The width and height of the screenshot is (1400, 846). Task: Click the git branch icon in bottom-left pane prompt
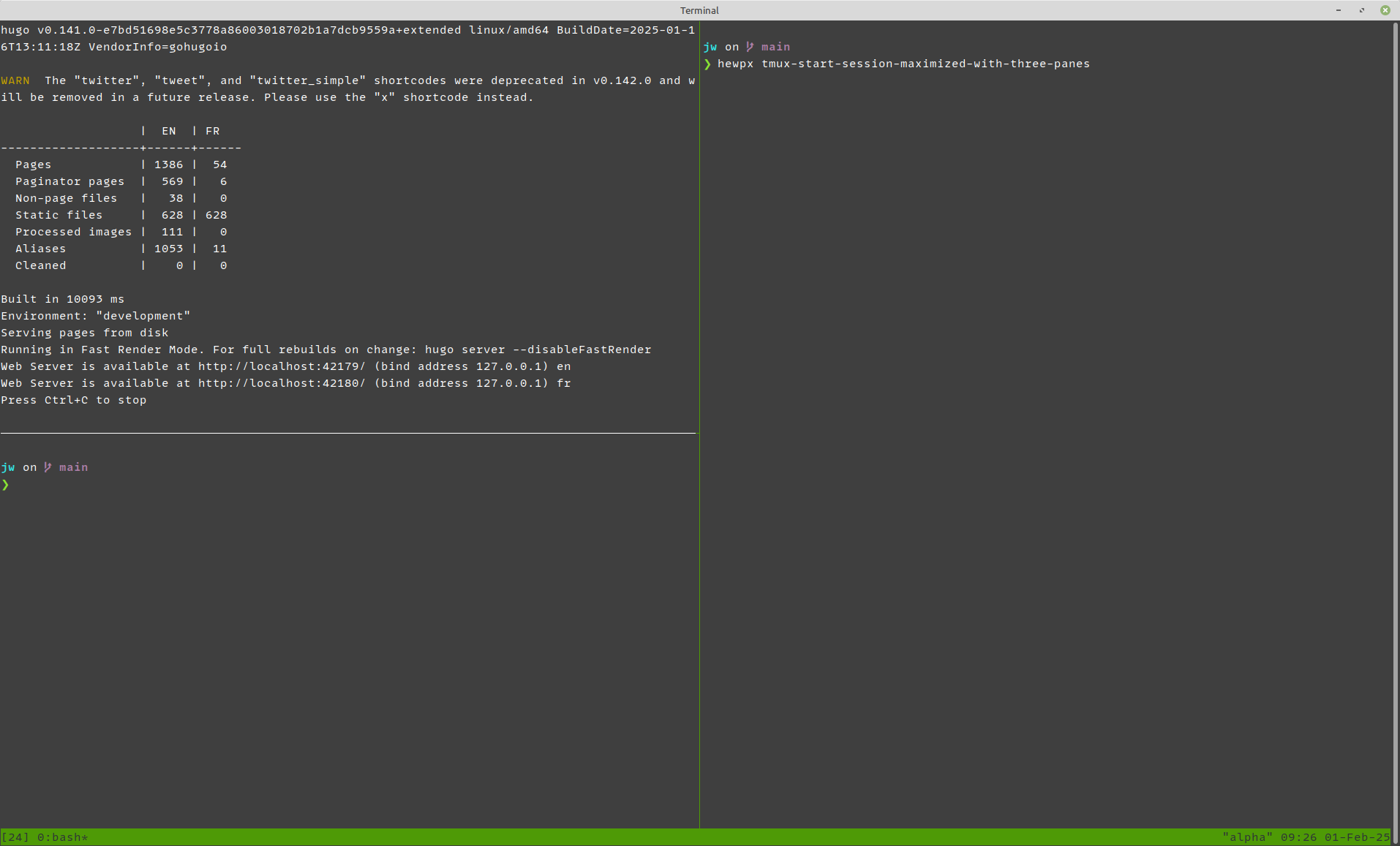click(48, 467)
